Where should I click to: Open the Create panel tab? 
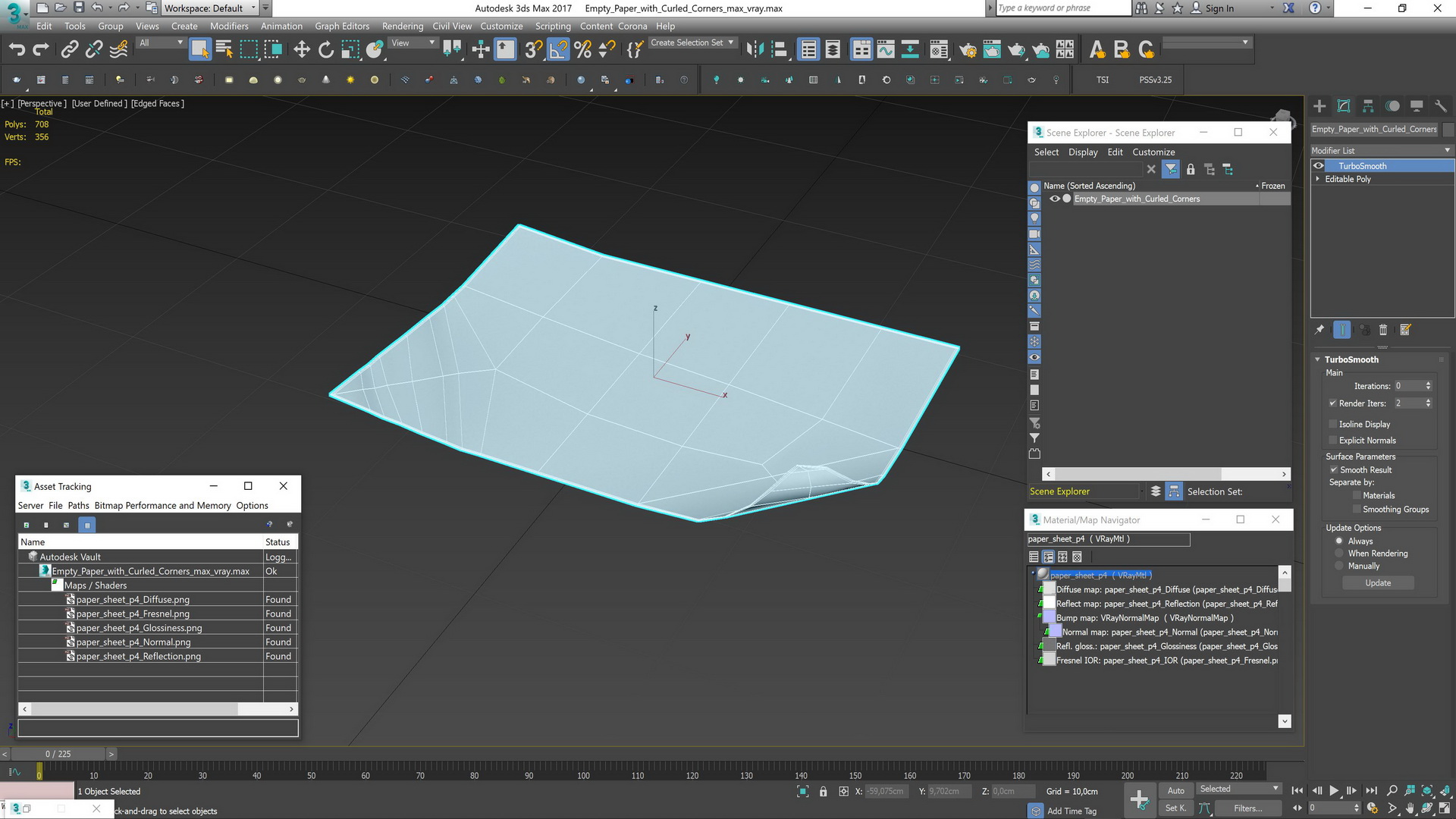[x=1319, y=106]
